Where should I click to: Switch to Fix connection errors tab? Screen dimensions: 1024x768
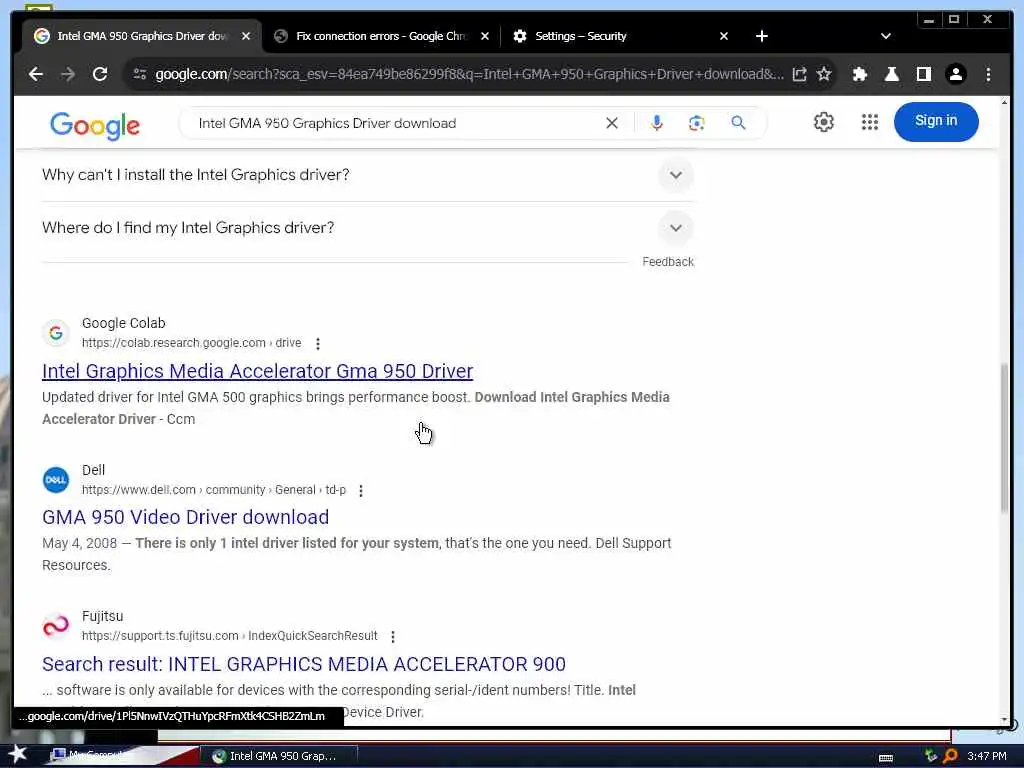382,37
